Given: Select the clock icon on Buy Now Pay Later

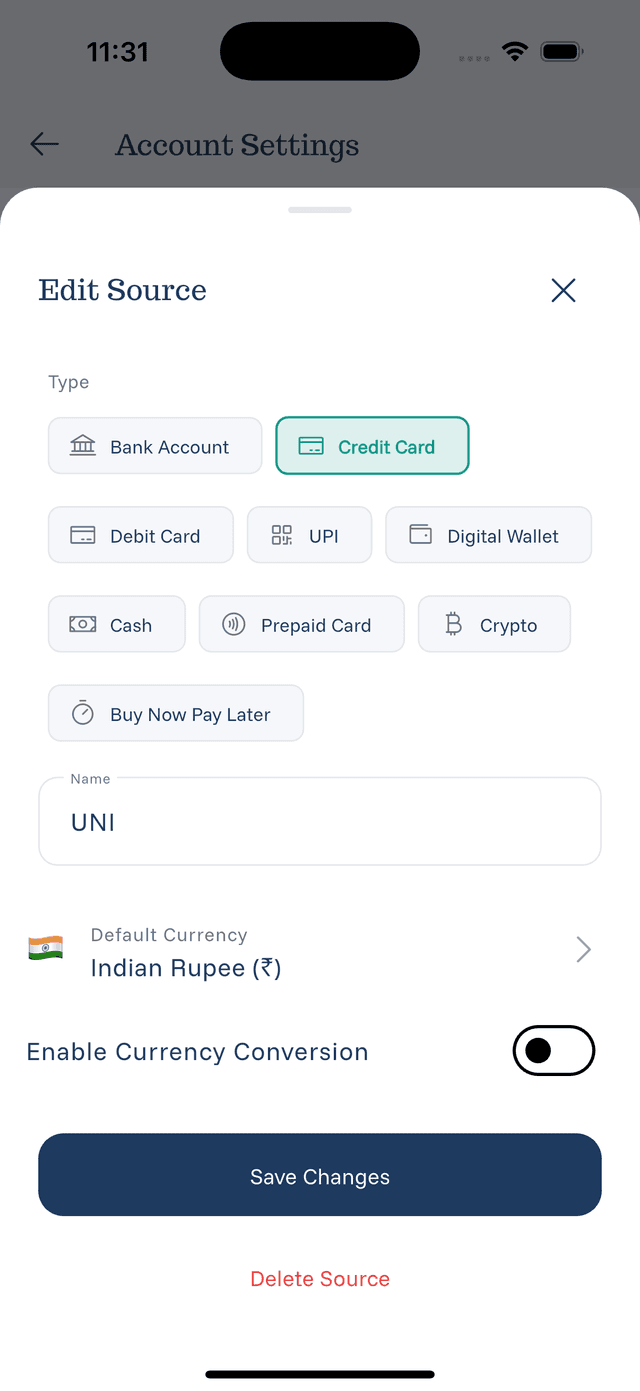Looking at the screenshot, I should click(83, 713).
